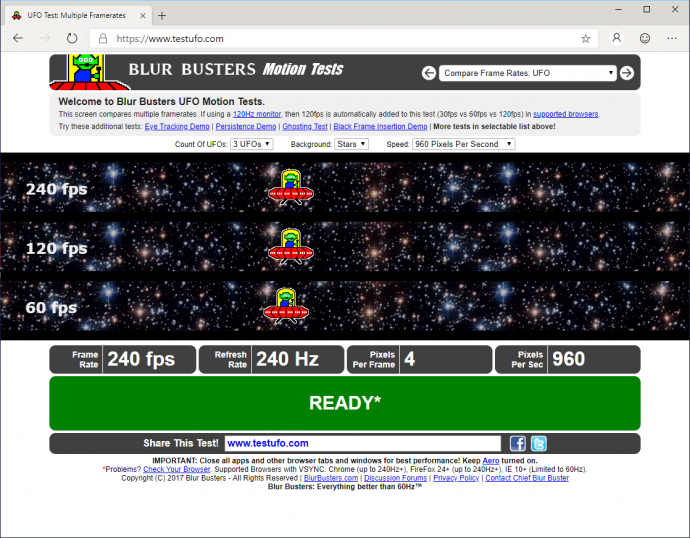Click the browser refresh icon

pos(72,38)
